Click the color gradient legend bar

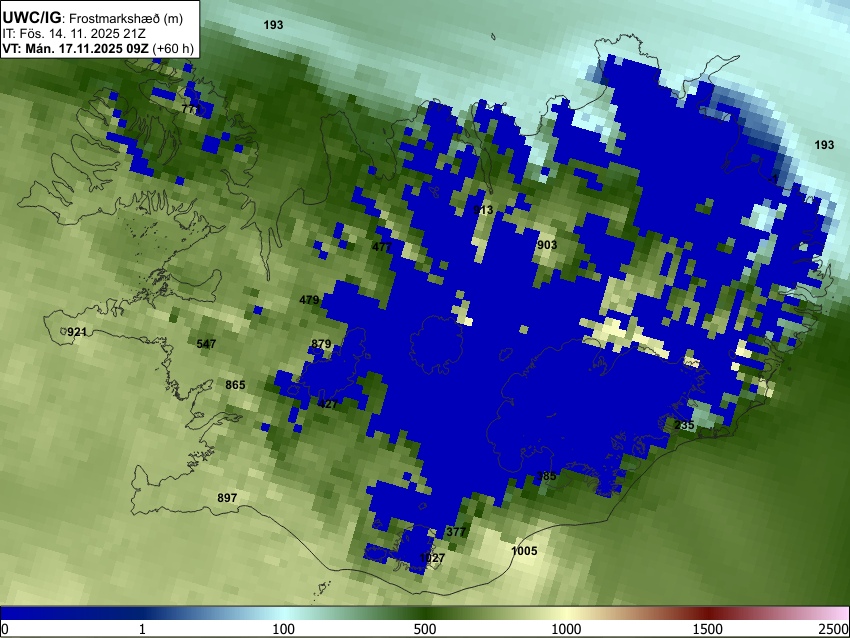[x=425, y=614]
